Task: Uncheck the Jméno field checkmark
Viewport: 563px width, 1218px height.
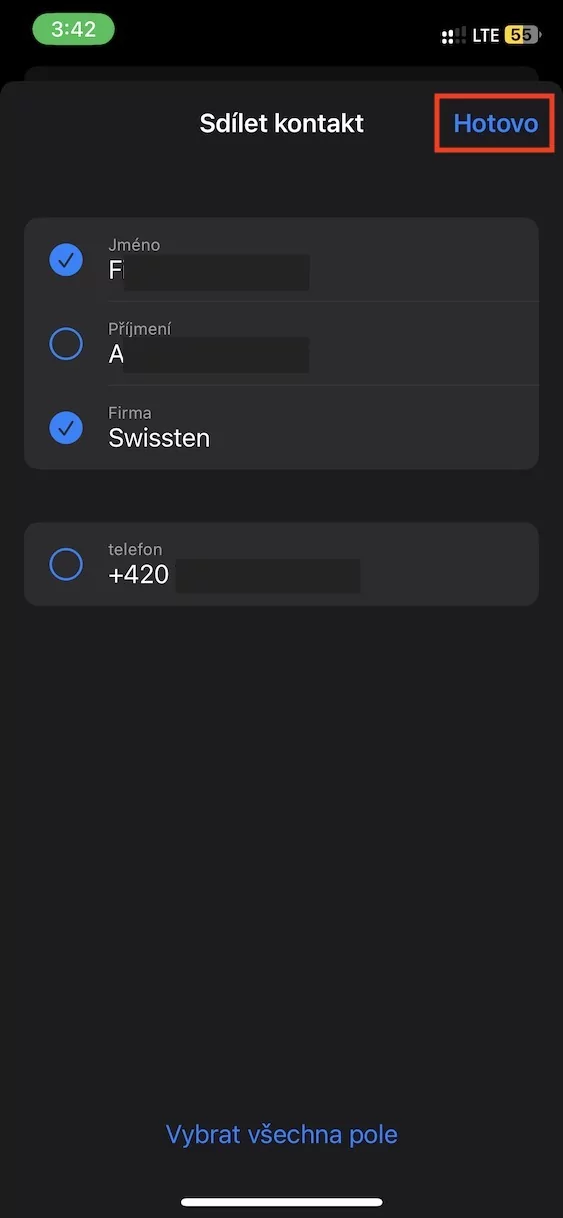Action: click(x=66, y=260)
